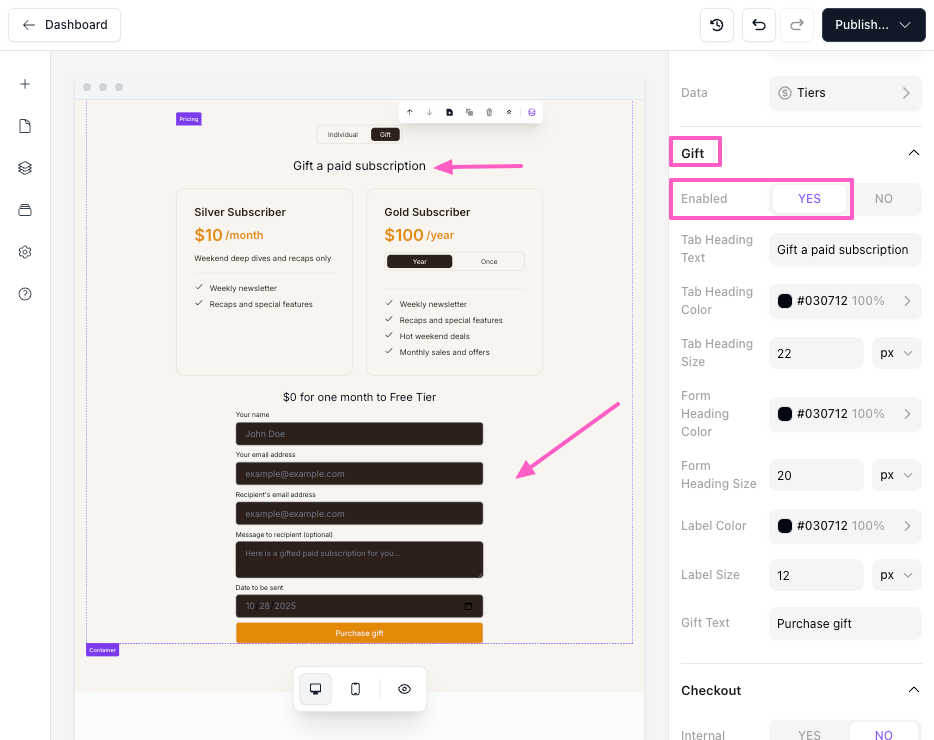Duplicate the Pricing block with copy icon

click(469, 112)
